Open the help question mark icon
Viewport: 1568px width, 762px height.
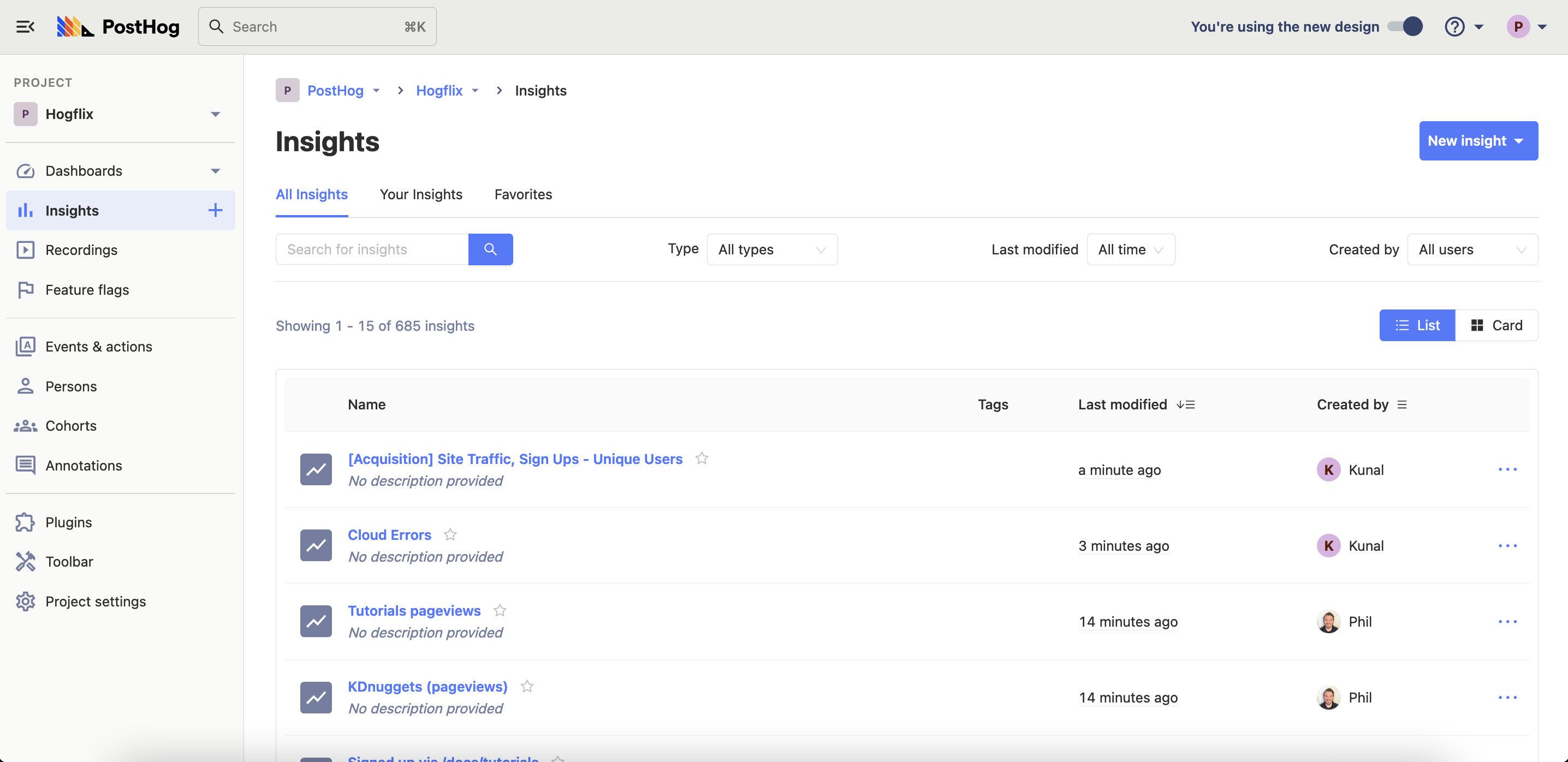point(1454,26)
